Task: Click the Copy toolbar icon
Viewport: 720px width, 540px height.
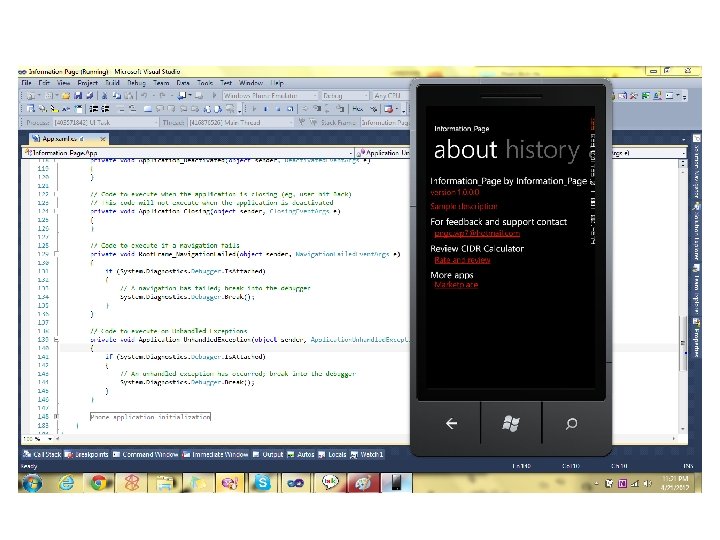Action: click(x=117, y=96)
